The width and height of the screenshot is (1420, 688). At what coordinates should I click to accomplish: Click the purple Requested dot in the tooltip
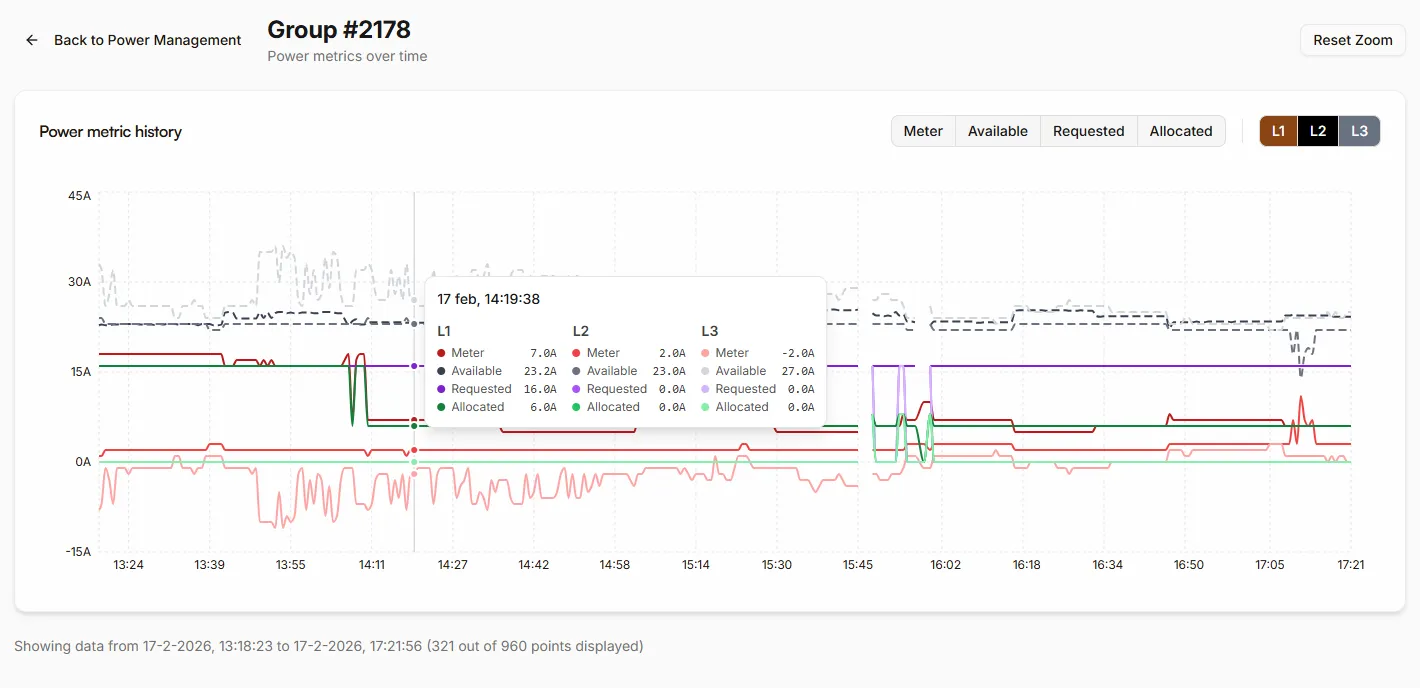pos(440,389)
